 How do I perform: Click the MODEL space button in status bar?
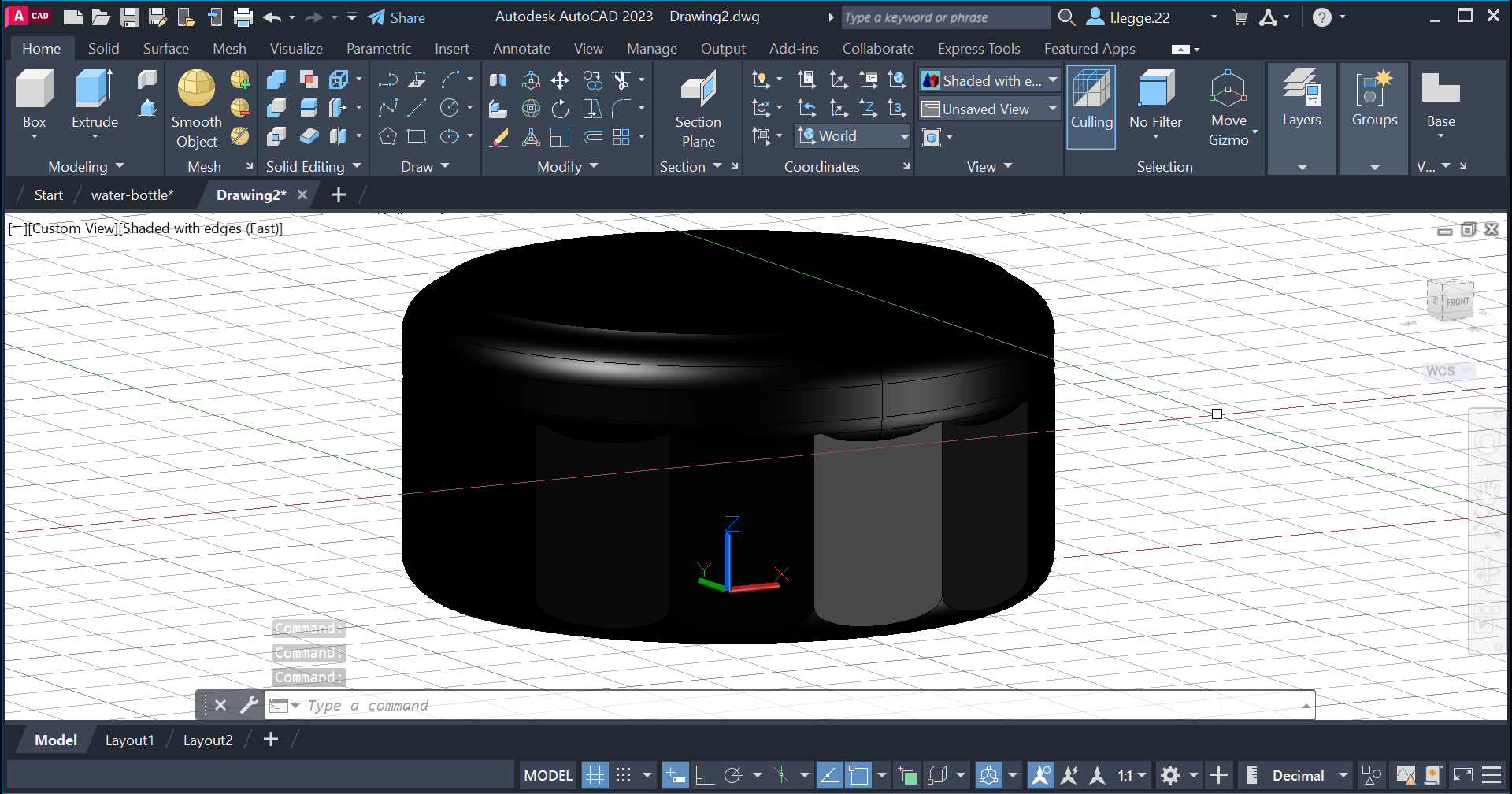click(x=548, y=775)
